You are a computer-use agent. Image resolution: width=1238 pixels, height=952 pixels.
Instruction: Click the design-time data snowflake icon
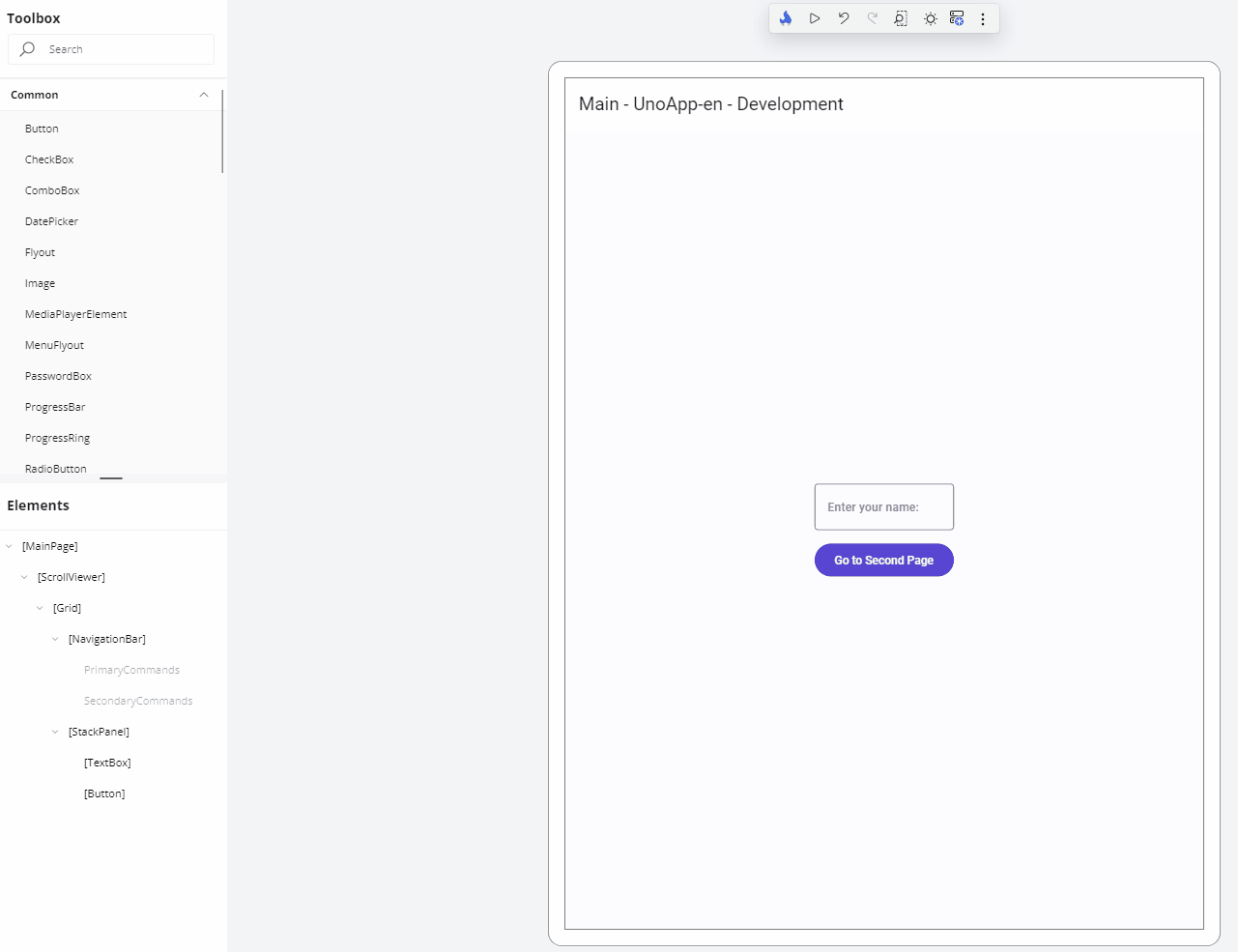pos(956,17)
